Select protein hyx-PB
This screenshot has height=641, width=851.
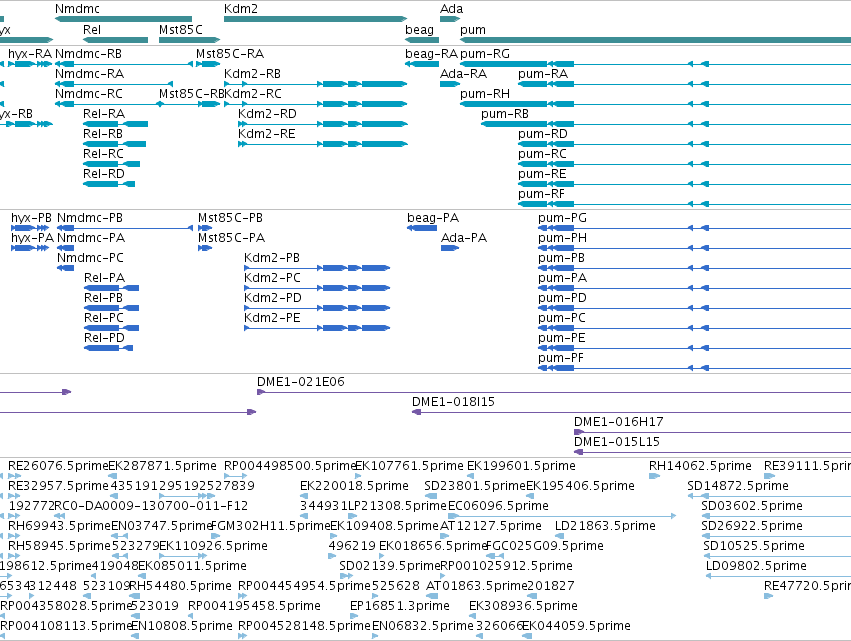(30, 229)
